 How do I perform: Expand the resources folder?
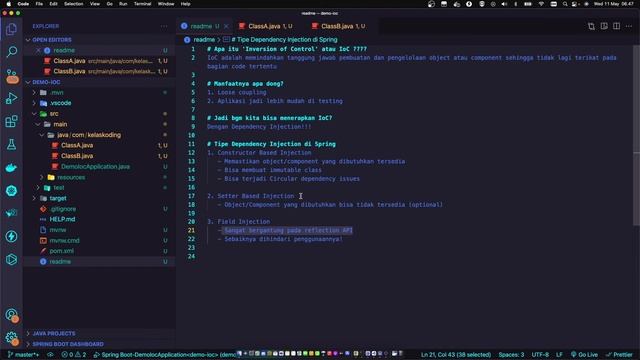(x=71, y=177)
